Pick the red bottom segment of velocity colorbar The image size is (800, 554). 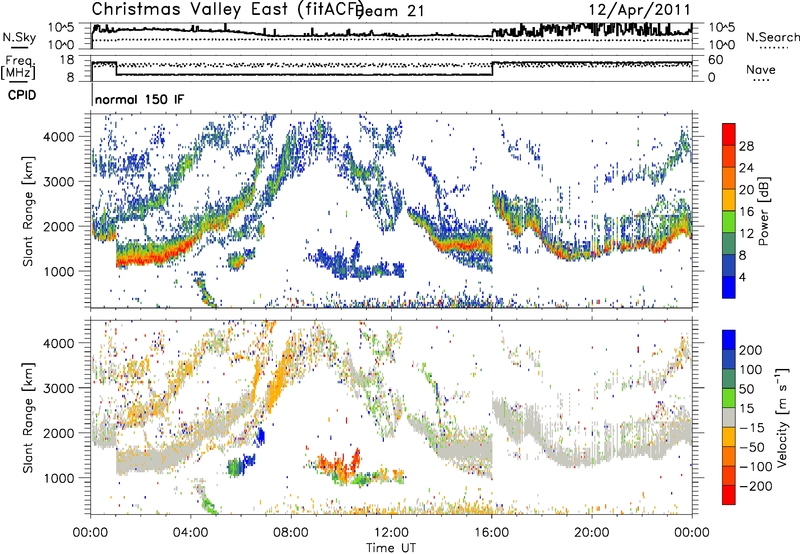(729, 495)
